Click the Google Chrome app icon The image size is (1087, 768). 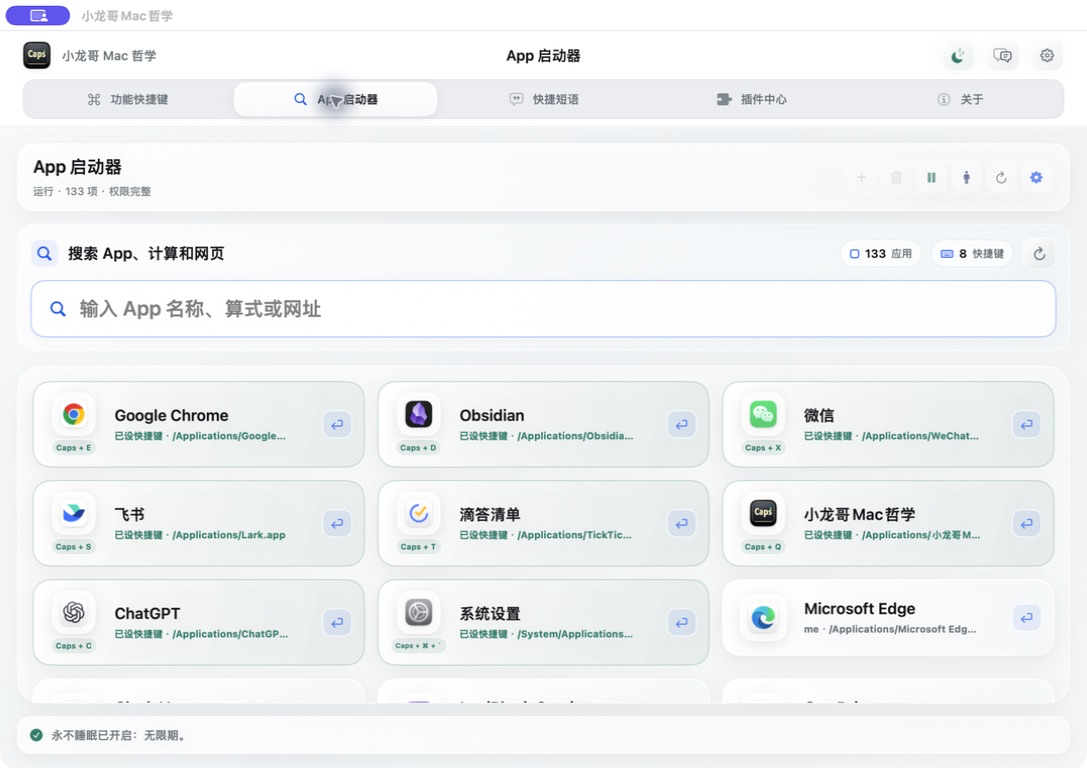[x=73, y=414]
